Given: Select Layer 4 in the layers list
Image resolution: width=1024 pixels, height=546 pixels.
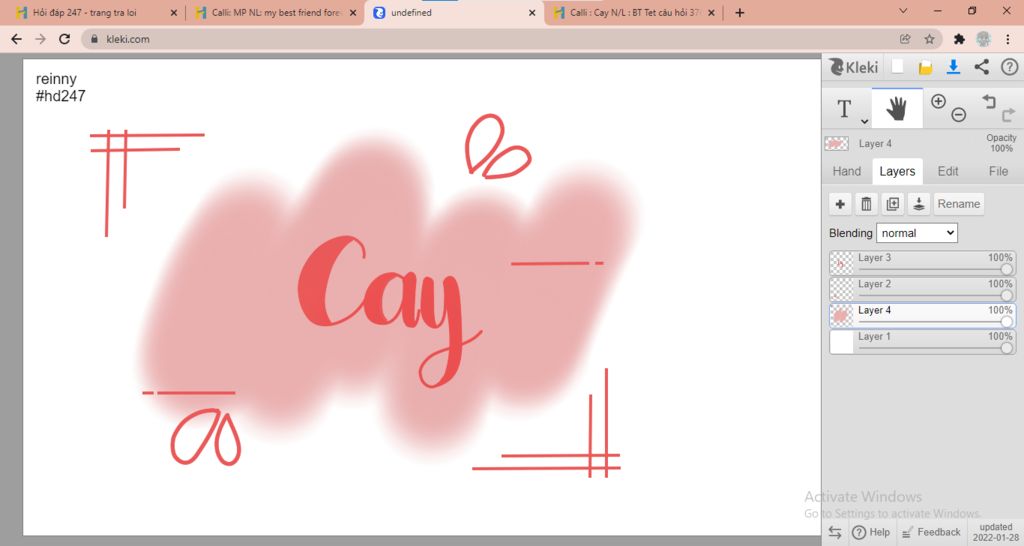Looking at the screenshot, I should (922, 315).
